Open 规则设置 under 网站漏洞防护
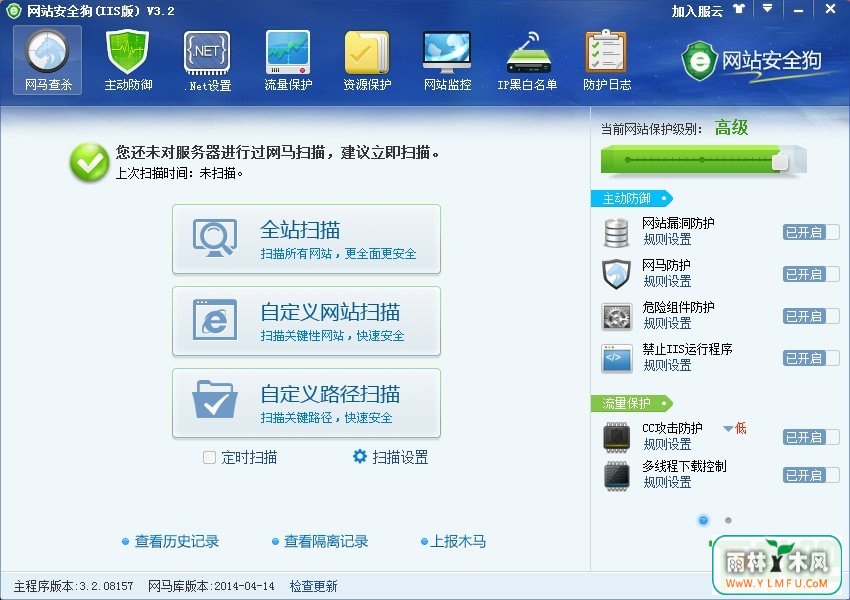Viewport: 850px width, 600px height. tap(667, 239)
